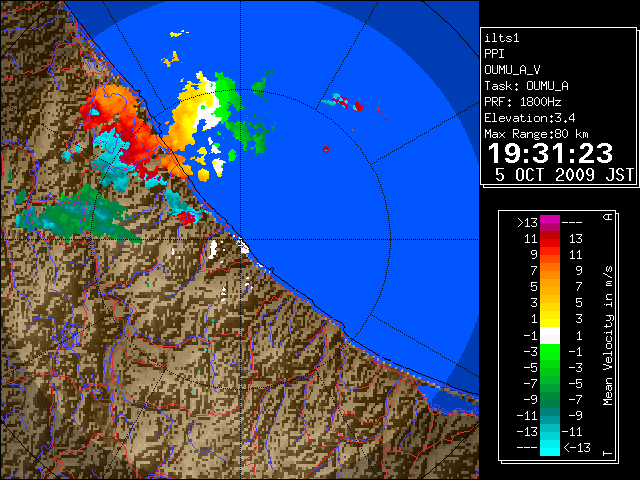Pick the bright cyan band on velocity scale
The image size is (640, 480).
(550, 447)
